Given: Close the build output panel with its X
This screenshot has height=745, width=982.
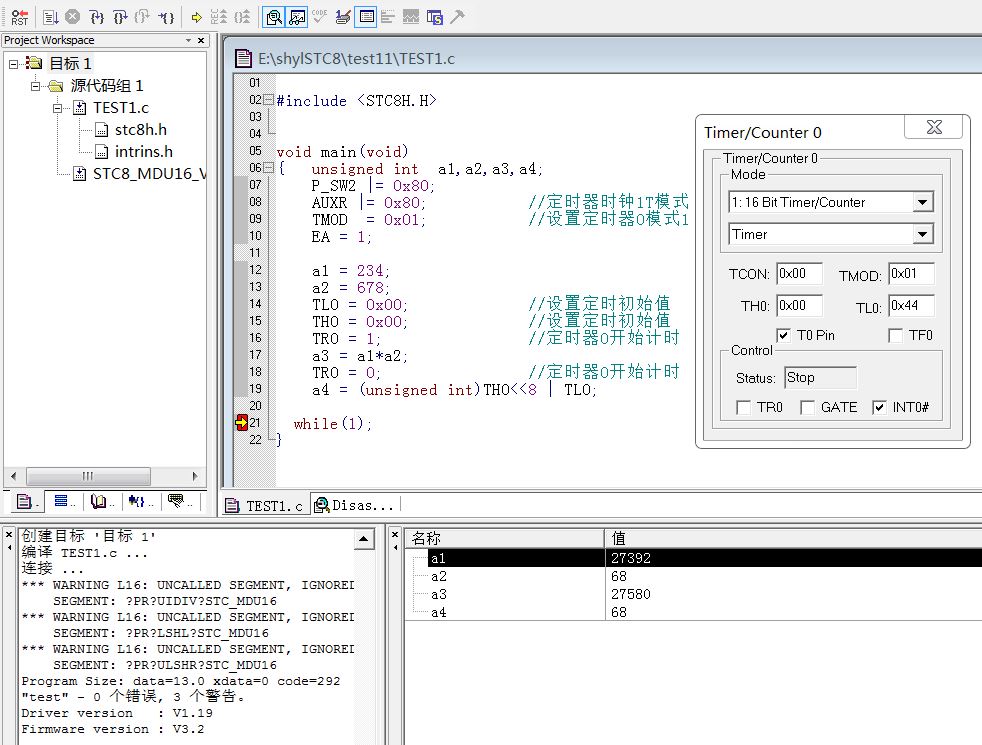Looking at the screenshot, I should point(9,535).
